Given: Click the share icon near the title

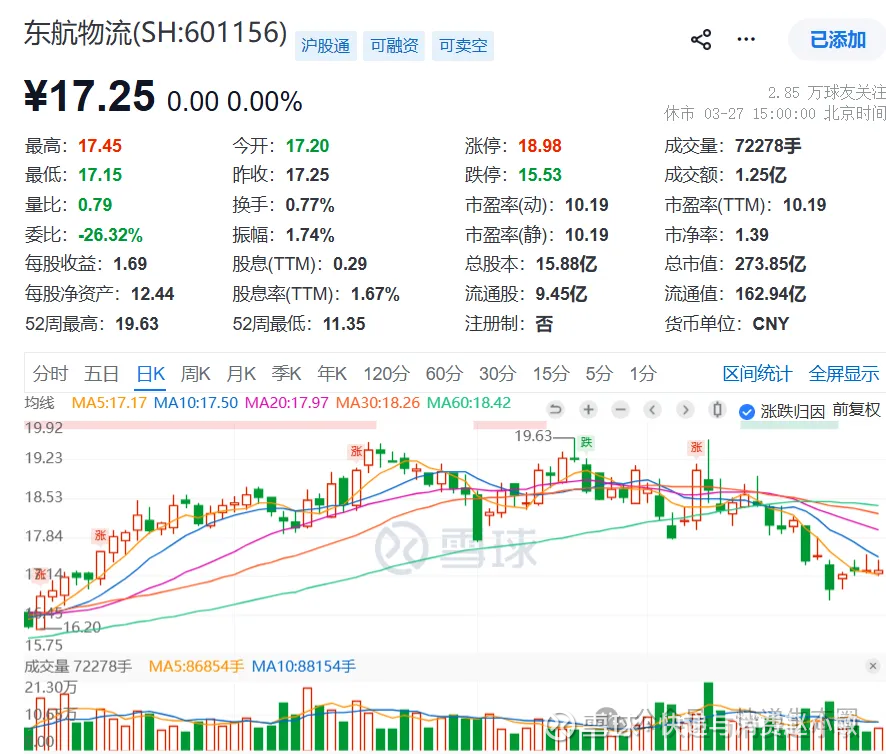Looking at the screenshot, I should pyautogui.click(x=701, y=40).
